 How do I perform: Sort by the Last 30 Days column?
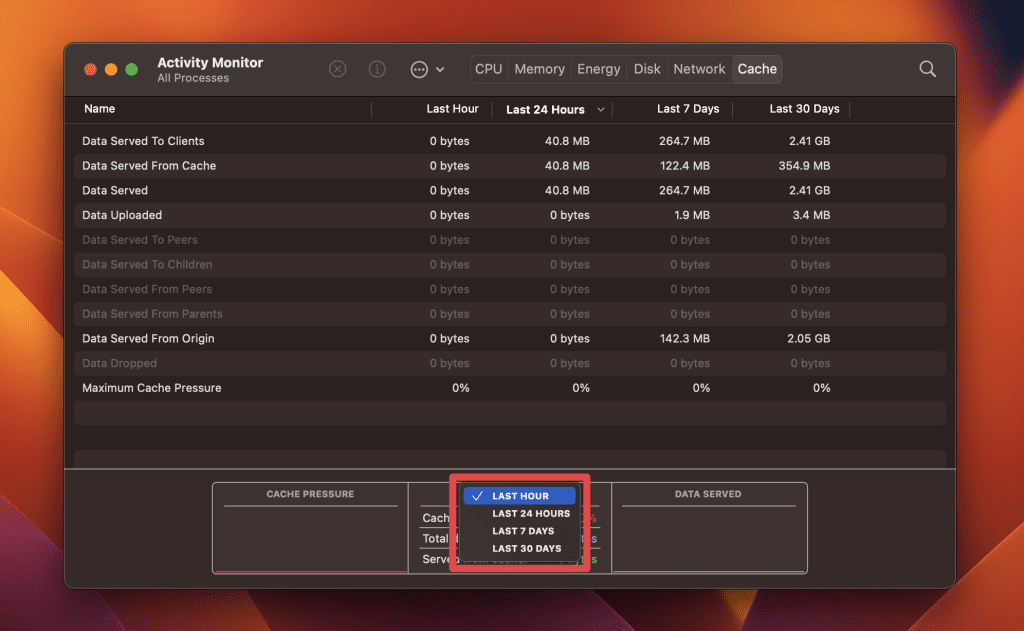pos(804,108)
